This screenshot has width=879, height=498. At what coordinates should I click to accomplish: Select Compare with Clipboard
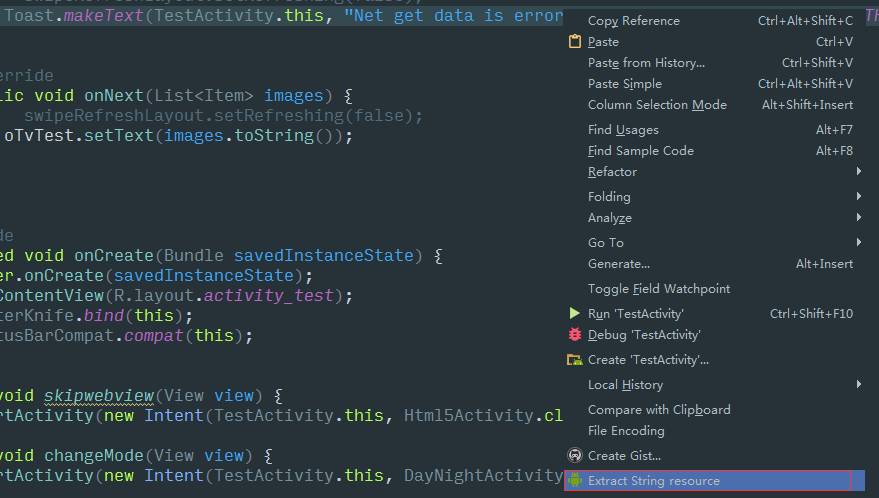click(x=714, y=409)
